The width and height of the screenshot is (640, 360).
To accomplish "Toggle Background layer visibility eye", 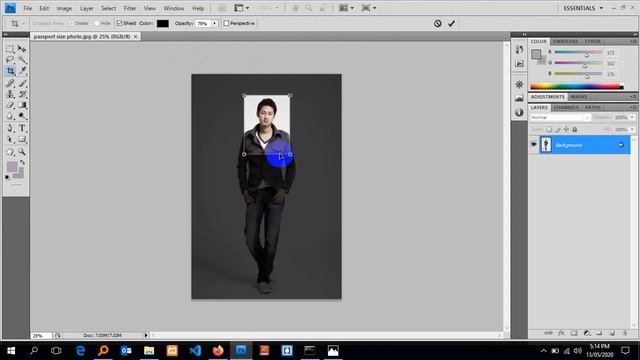I will tap(533, 144).
